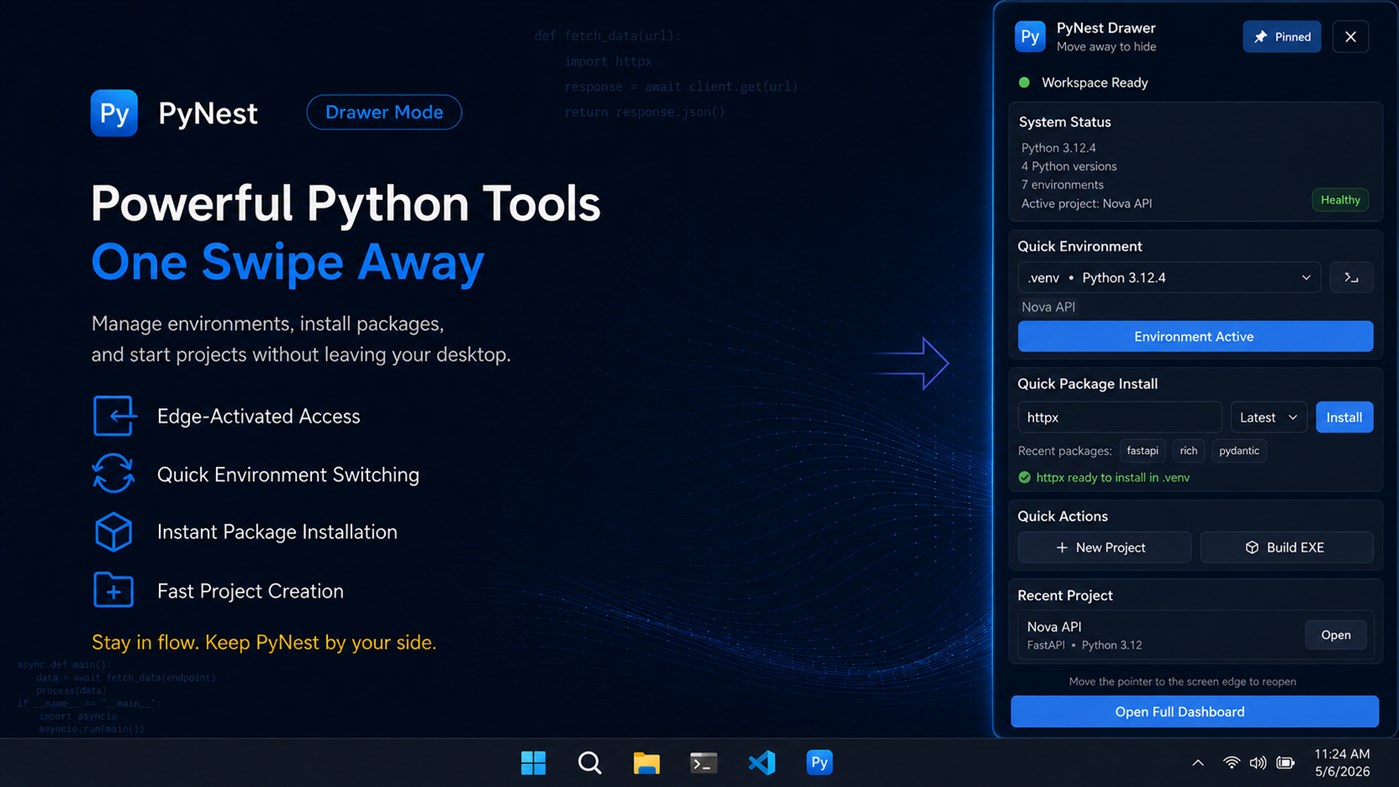The height and width of the screenshot is (787, 1399).
Task: Click the Edge-Activated Access arrow icon
Action: point(114,416)
